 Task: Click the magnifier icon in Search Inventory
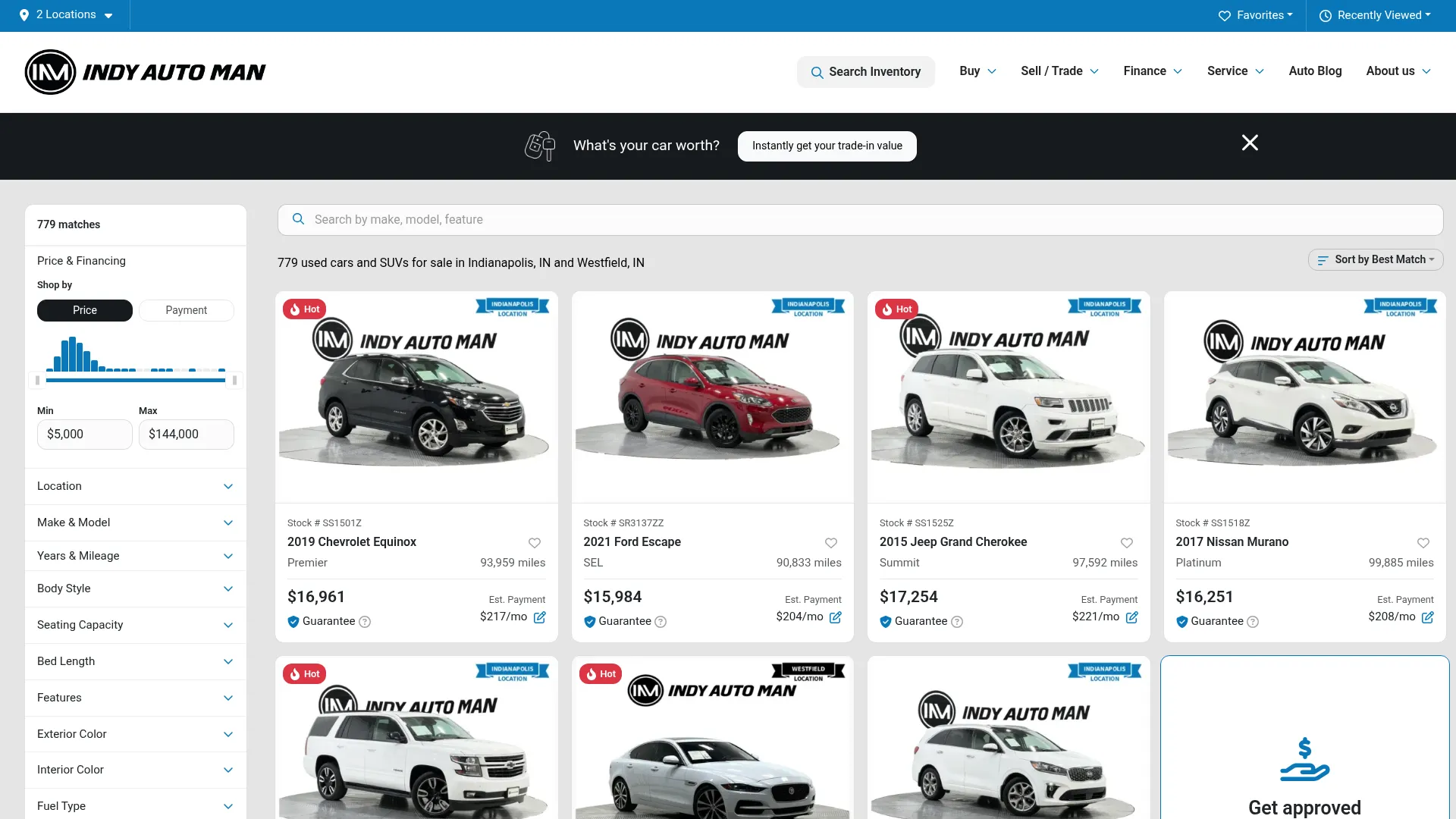[x=817, y=72]
